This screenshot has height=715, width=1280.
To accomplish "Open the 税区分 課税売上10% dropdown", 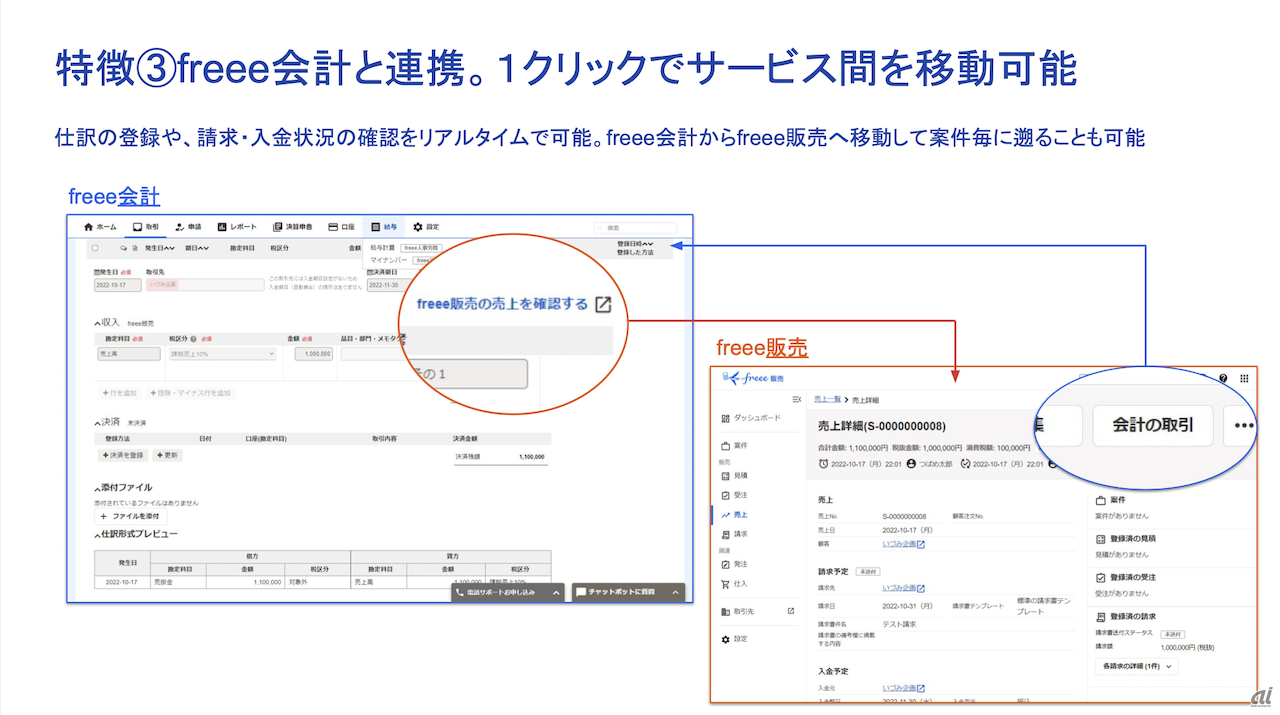I will [222, 354].
